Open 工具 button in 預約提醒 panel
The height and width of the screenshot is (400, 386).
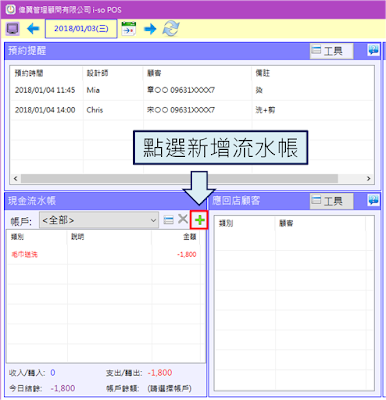coord(332,51)
